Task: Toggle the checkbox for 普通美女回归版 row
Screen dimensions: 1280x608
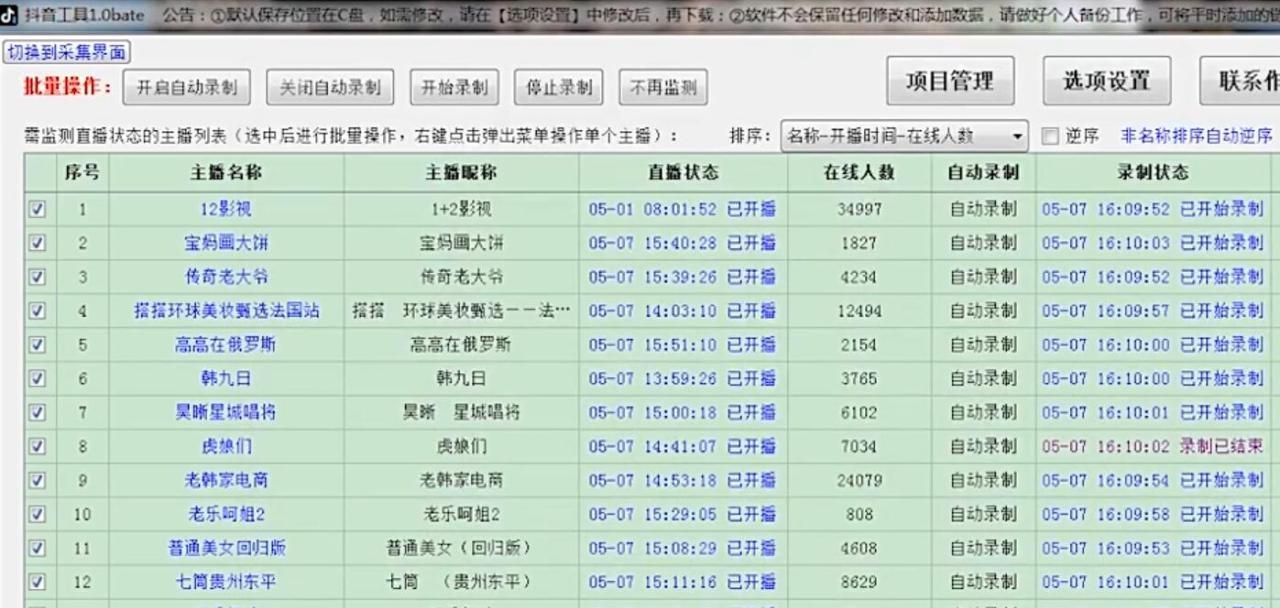Action: tap(37, 548)
